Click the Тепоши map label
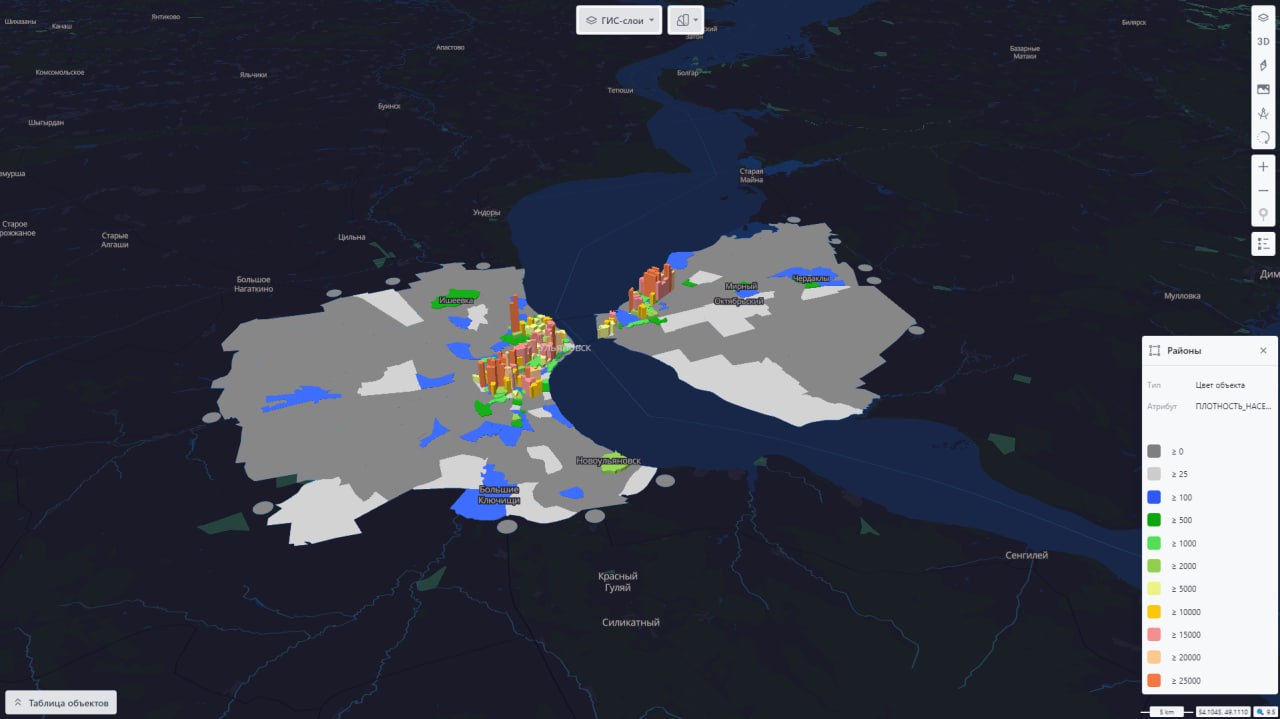Screen dimensions: 1280x719 click(620, 91)
